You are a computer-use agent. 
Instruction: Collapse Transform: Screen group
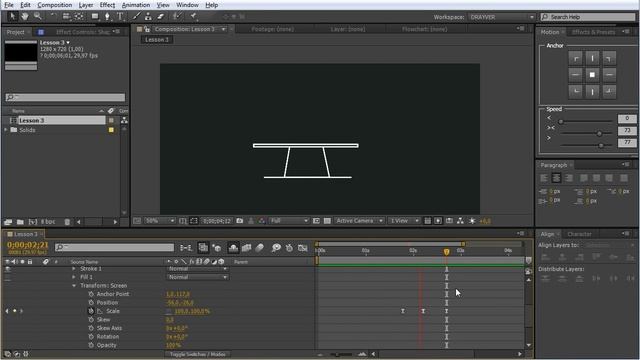(x=74, y=286)
